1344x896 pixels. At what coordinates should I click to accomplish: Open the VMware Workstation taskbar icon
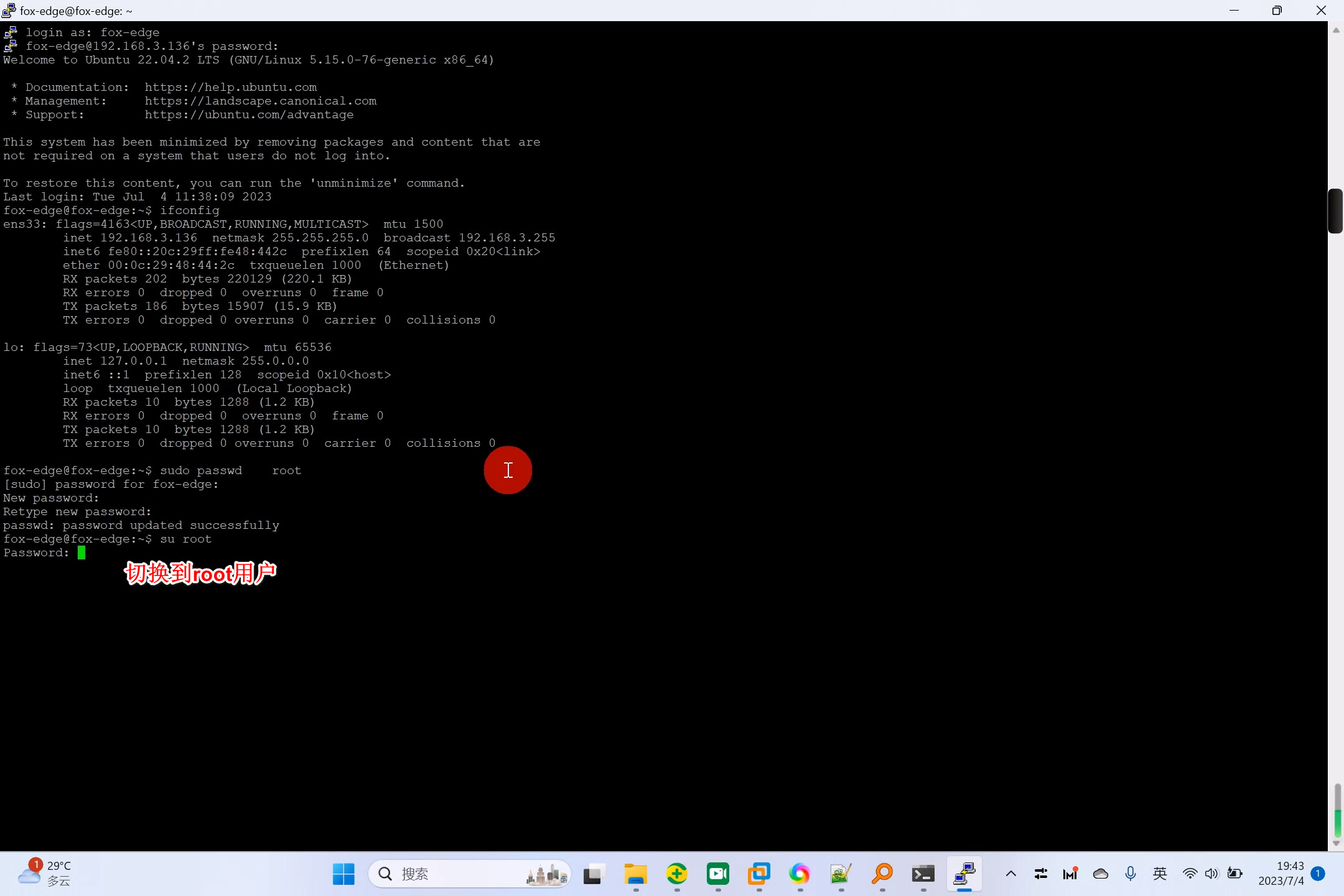point(758,874)
